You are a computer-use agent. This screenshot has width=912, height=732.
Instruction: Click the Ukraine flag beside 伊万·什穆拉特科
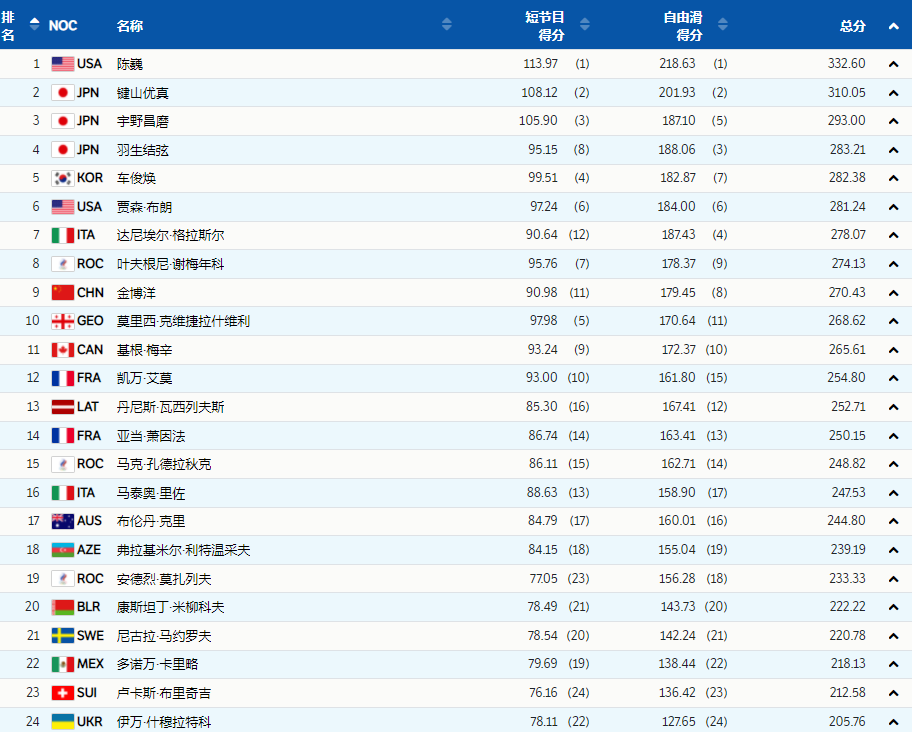click(x=61, y=721)
